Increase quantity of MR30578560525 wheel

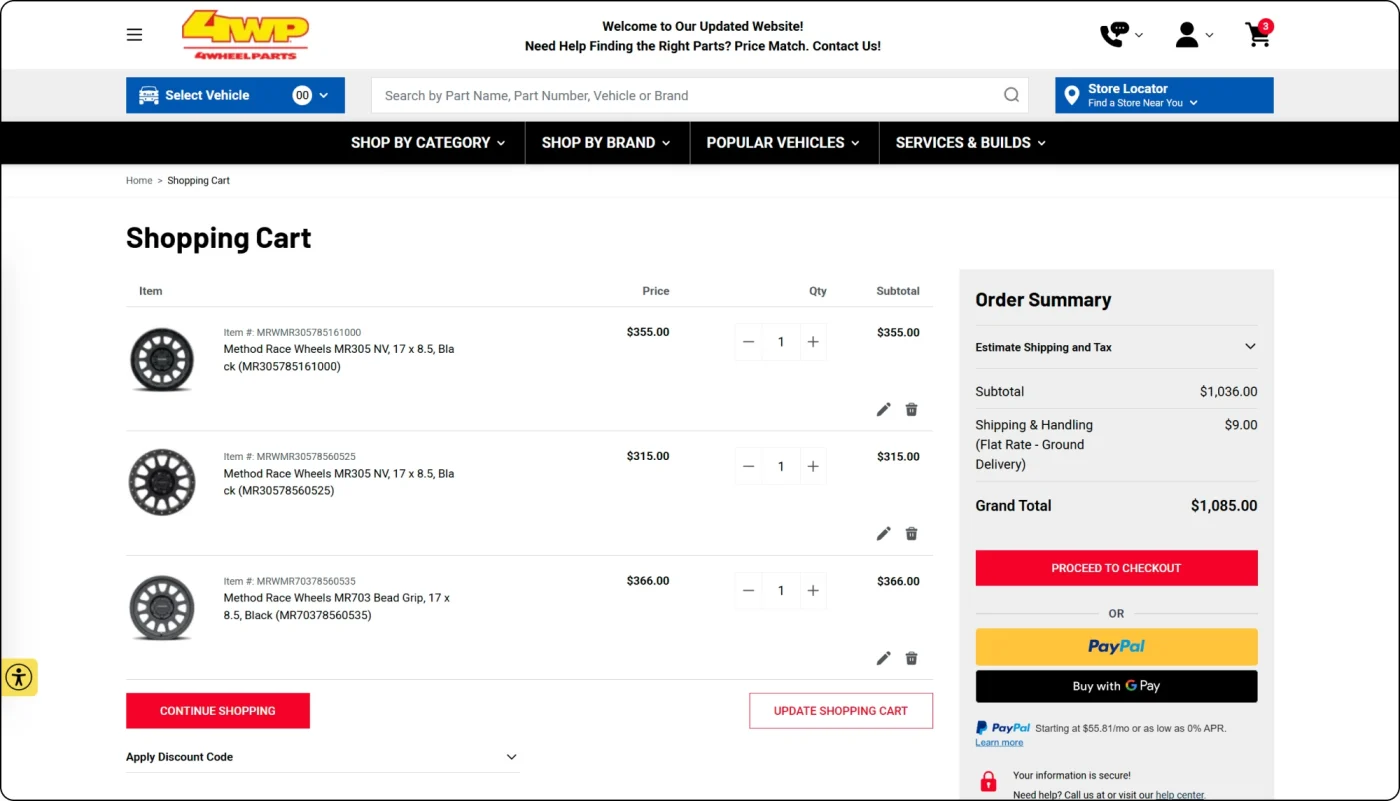tap(813, 466)
